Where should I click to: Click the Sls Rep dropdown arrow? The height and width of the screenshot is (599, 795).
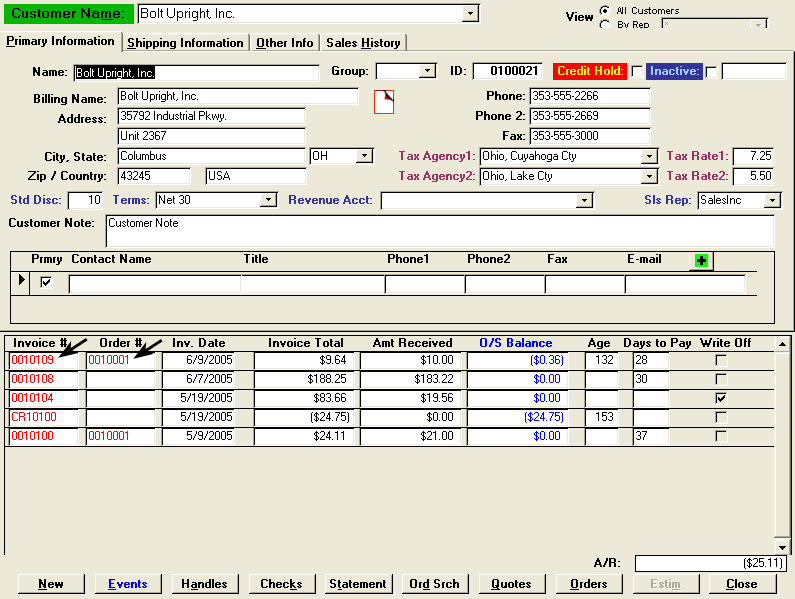pyautogui.click(x=771, y=201)
